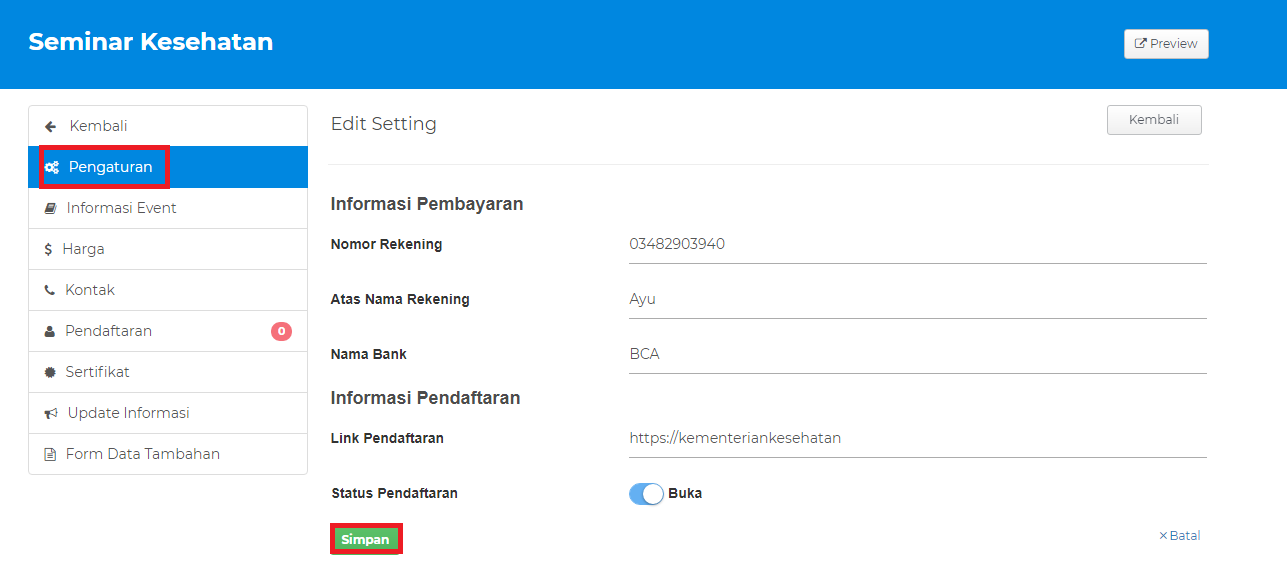Click the Link Pendaftaran input field
The height and width of the screenshot is (565, 1287).
click(917, 439)
